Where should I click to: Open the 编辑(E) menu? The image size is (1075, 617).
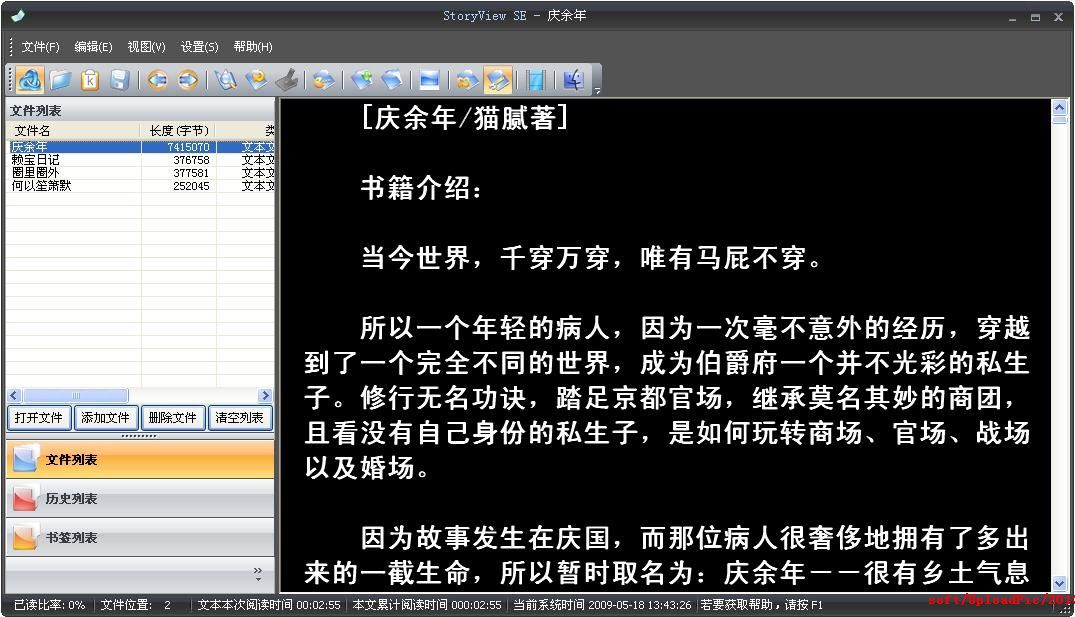point(93,47)
